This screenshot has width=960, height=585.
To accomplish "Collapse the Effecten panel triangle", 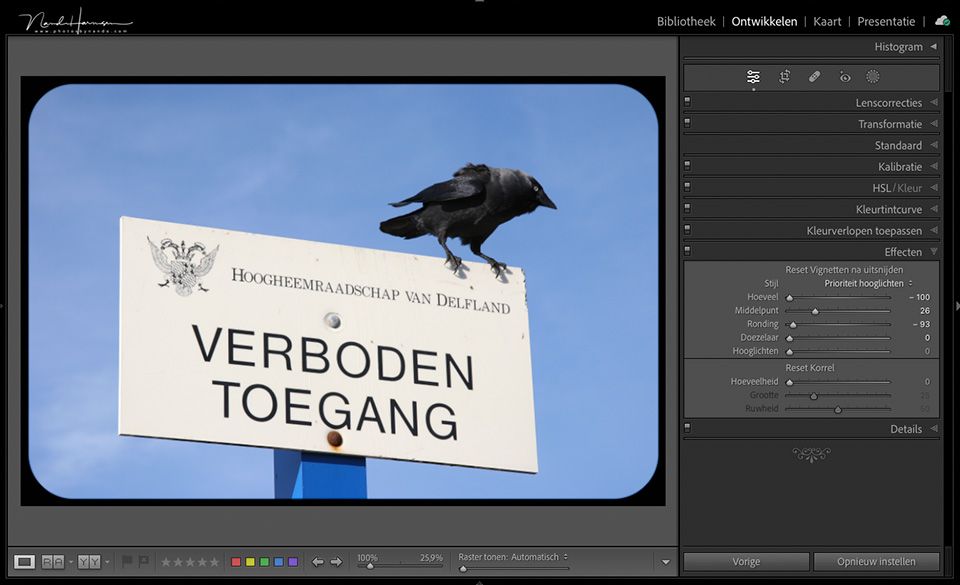I will coord(934,252).
